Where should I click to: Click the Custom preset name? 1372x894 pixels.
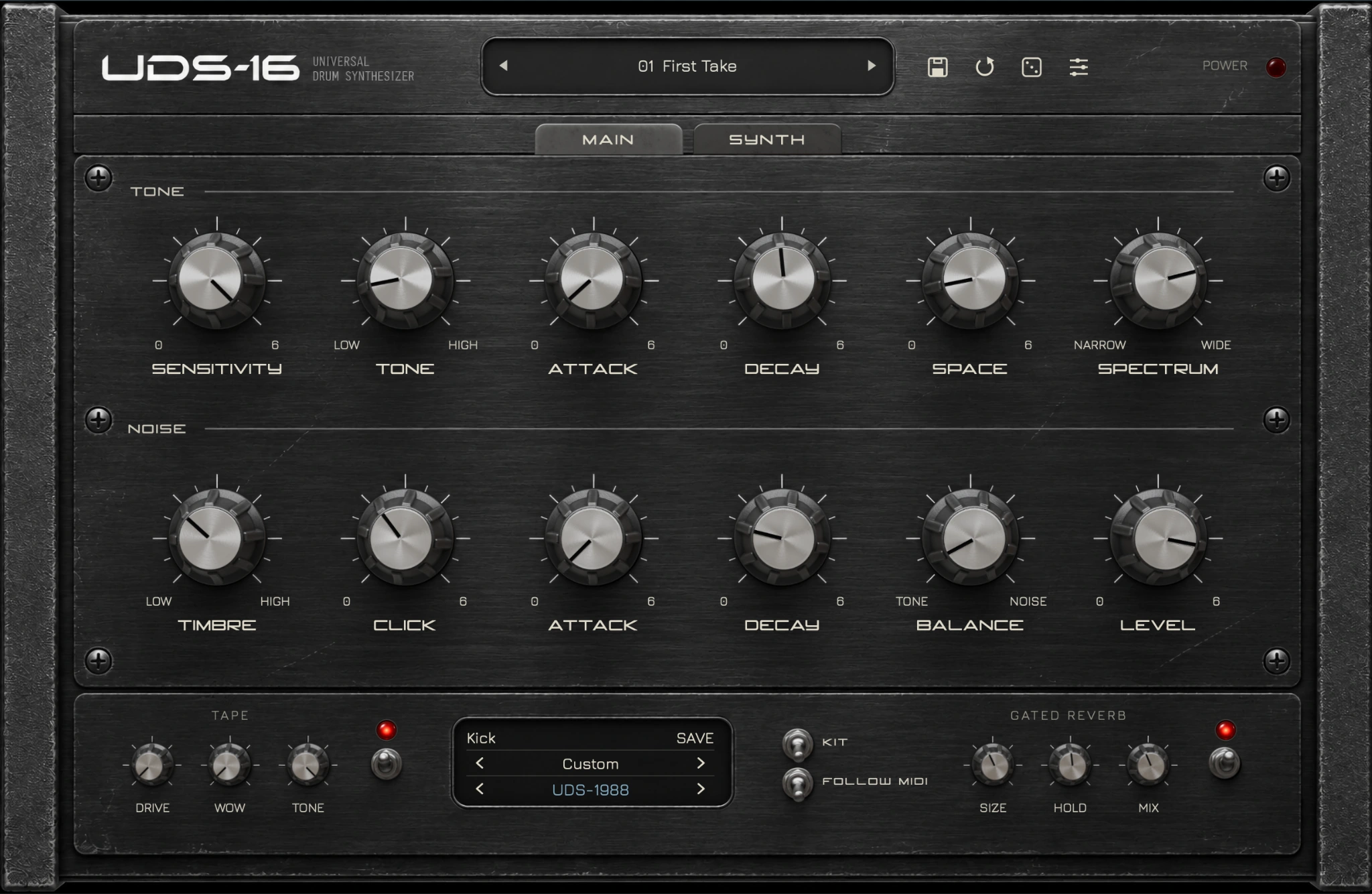pyautogui.click(x=590, y=764)
